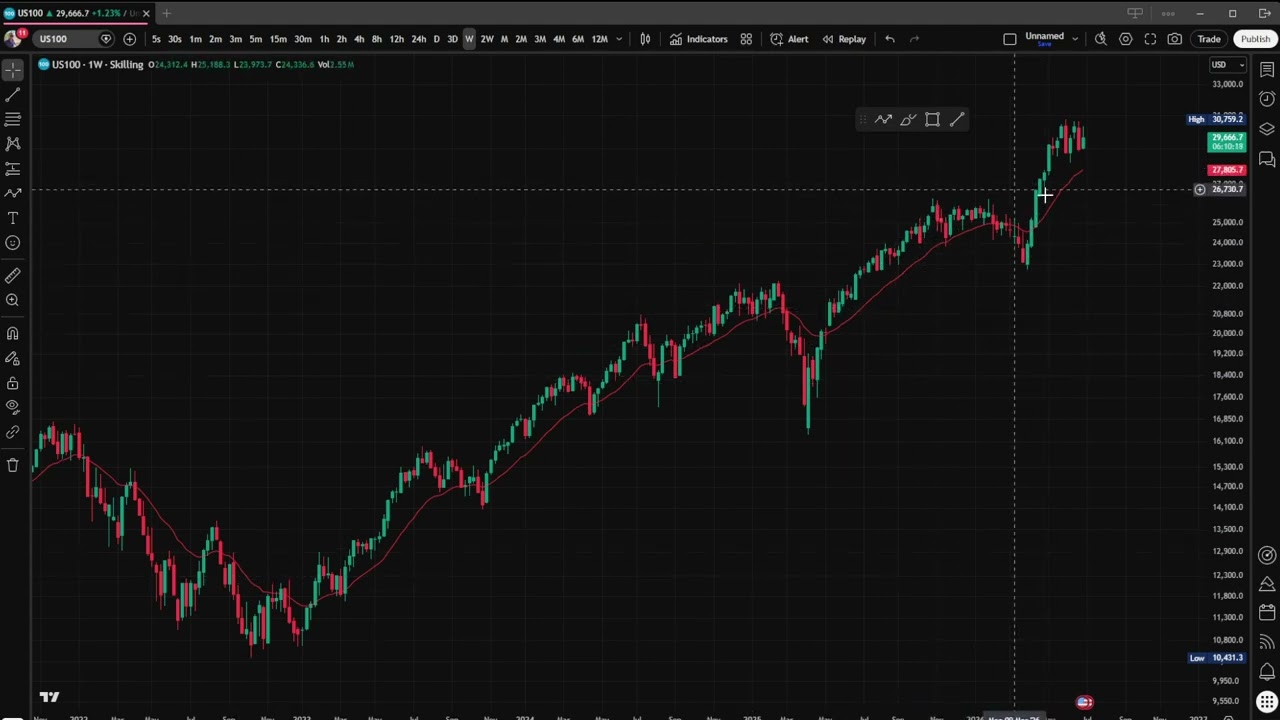Select the 12M timeframe

(599, 39)
